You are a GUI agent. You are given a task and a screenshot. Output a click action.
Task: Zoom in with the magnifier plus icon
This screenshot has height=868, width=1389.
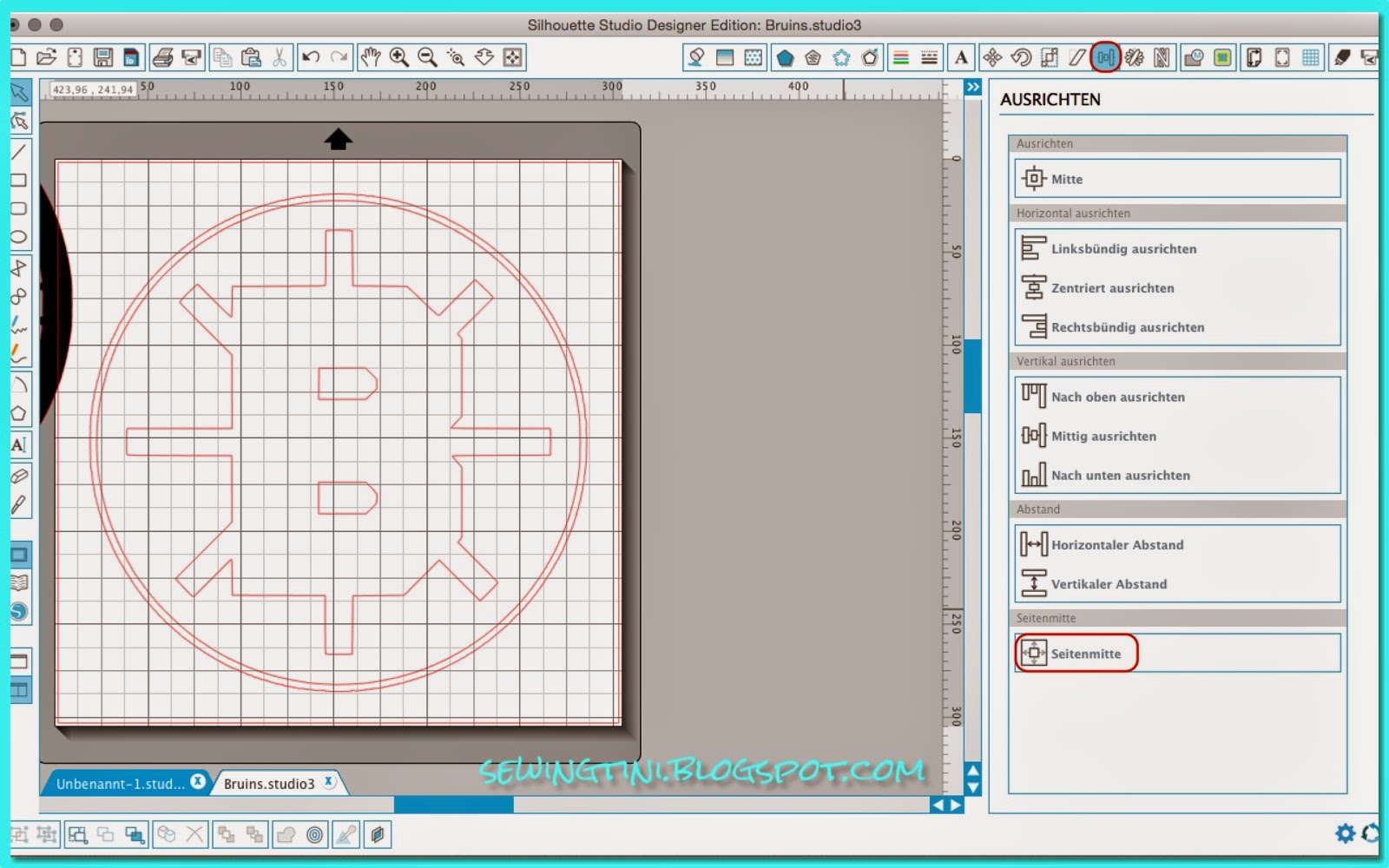[399, 58]
